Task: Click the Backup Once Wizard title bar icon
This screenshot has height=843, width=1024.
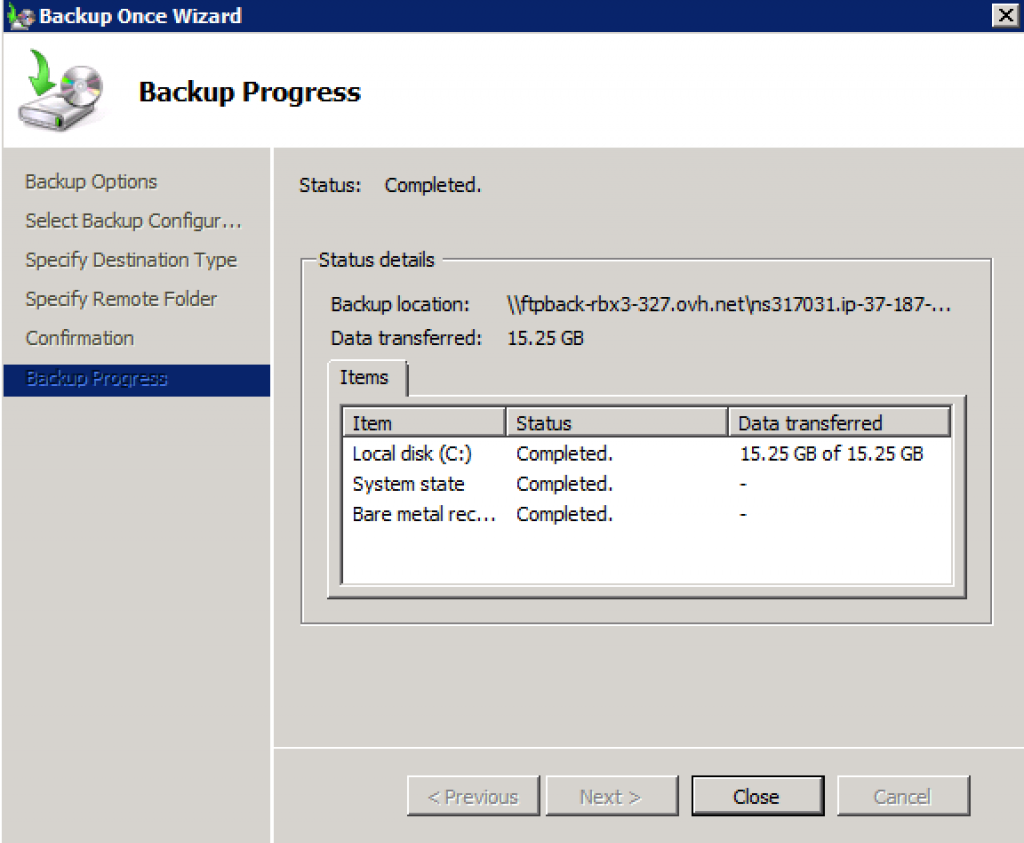Action: pyautogui.click(x=20, y=16)
